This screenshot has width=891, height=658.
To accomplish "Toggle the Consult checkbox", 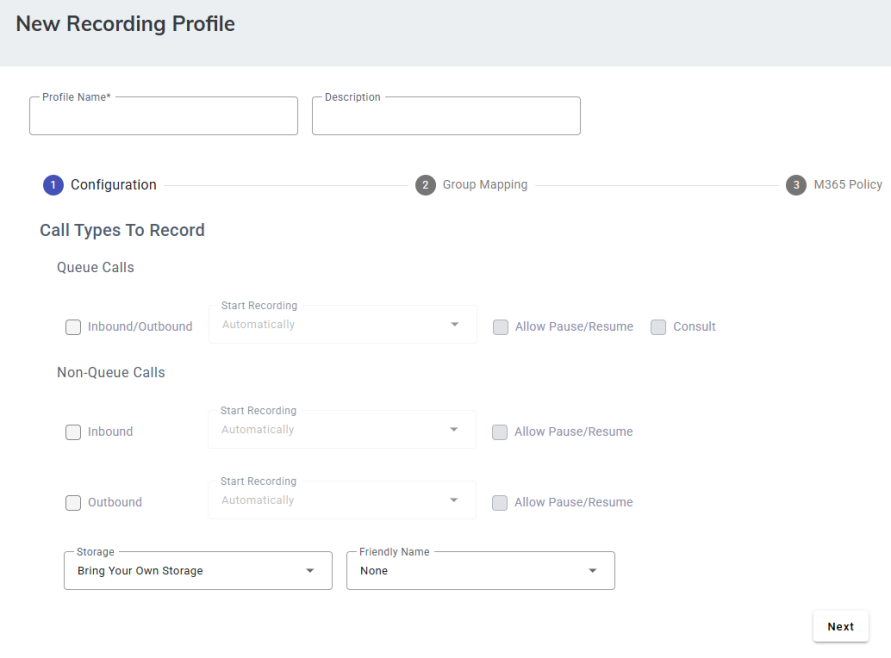I will (658, 327).
